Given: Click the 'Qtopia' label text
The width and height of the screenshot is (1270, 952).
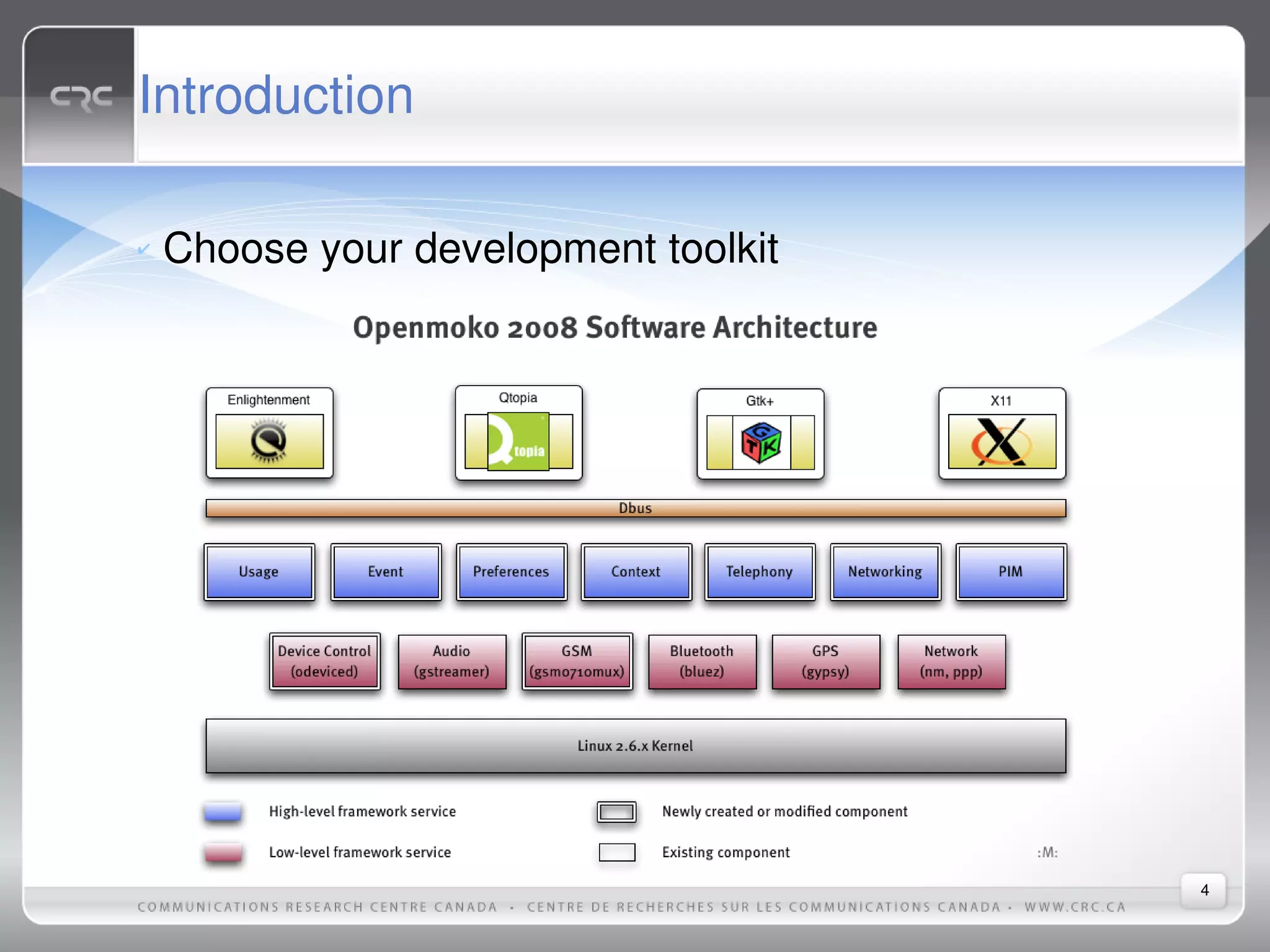Looking at the screenshot, I should 518,398.
